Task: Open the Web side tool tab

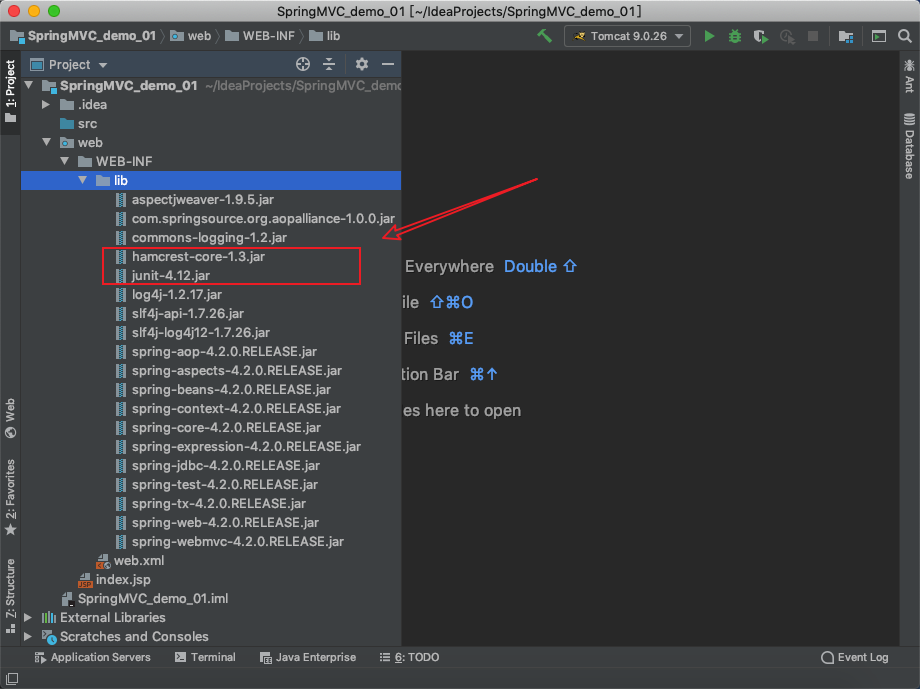Action: click(x=11, y=418)
